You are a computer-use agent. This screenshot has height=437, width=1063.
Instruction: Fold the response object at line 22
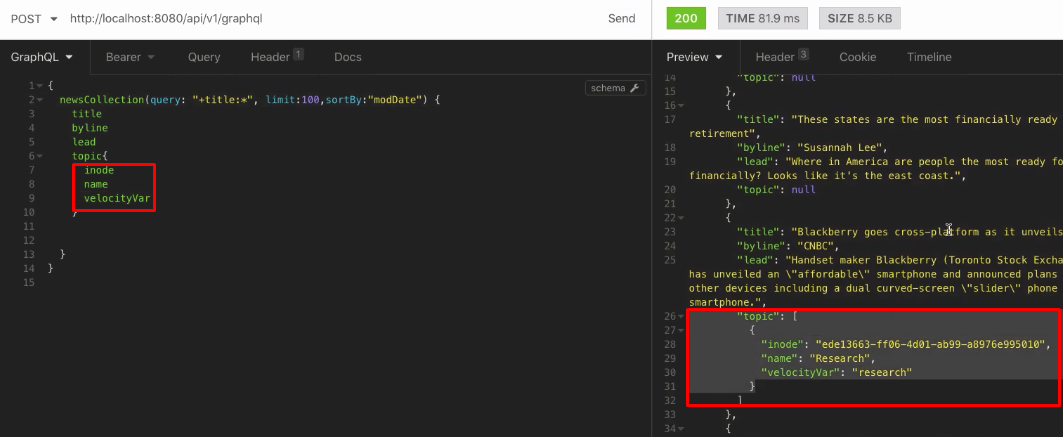(x=681, y=217)
